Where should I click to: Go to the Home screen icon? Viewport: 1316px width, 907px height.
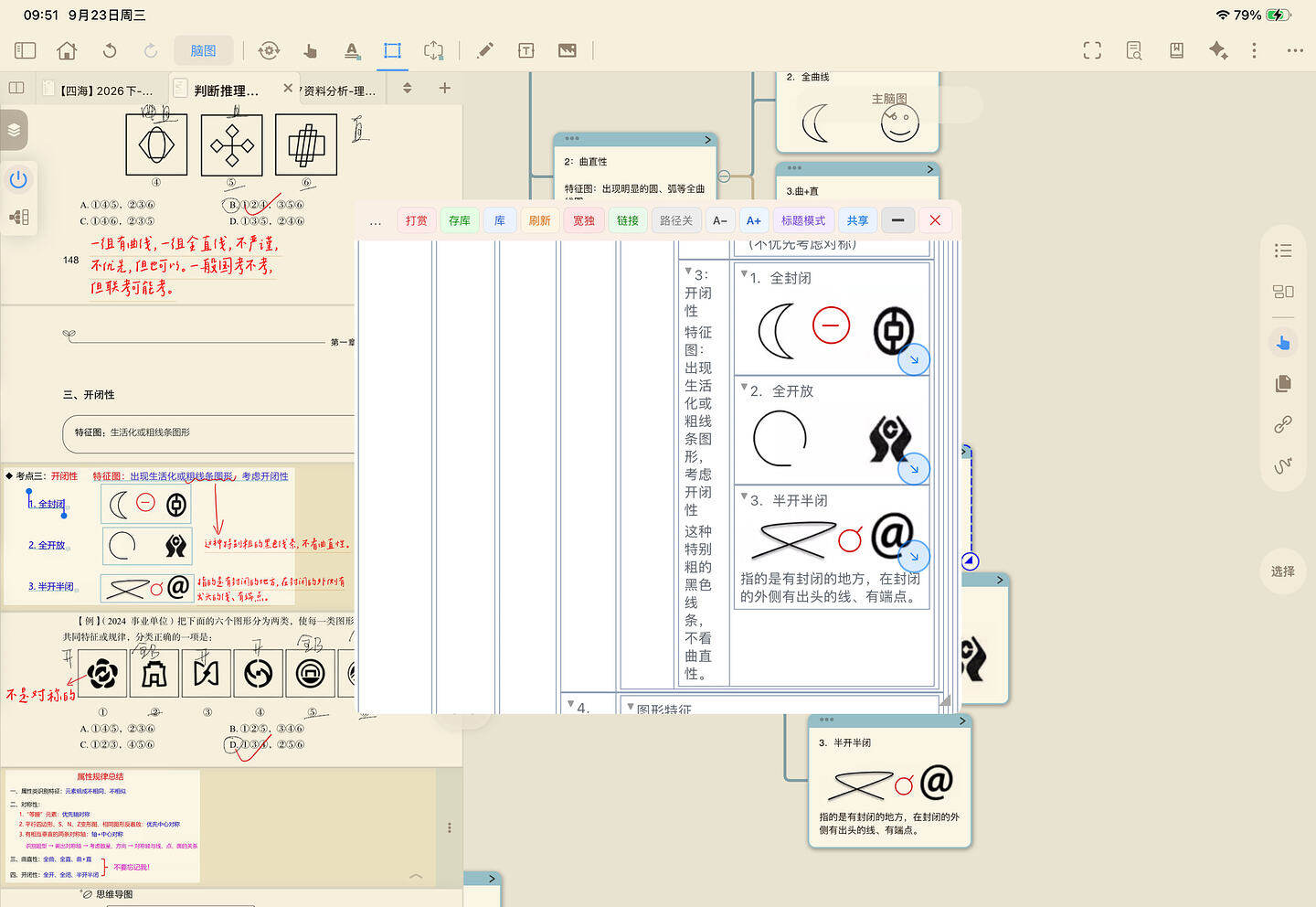click(67, 50)
